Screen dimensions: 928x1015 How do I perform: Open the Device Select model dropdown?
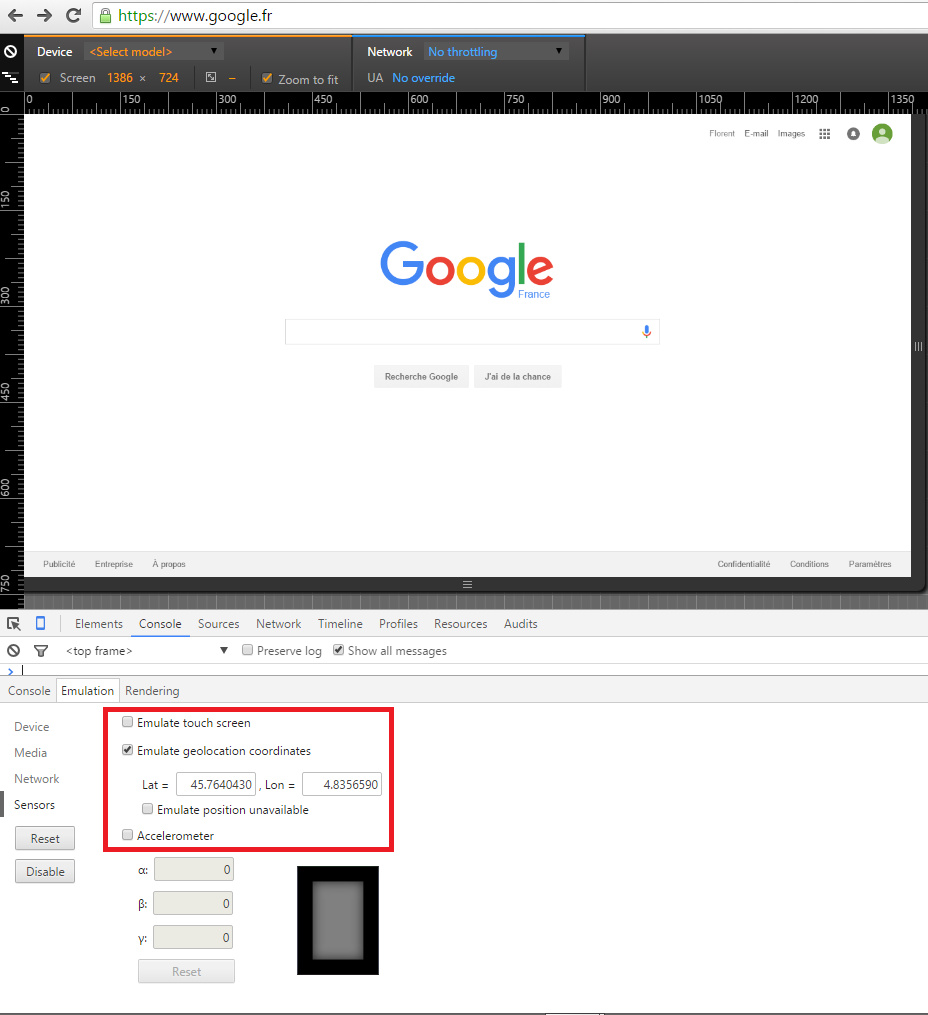[154, 52]
